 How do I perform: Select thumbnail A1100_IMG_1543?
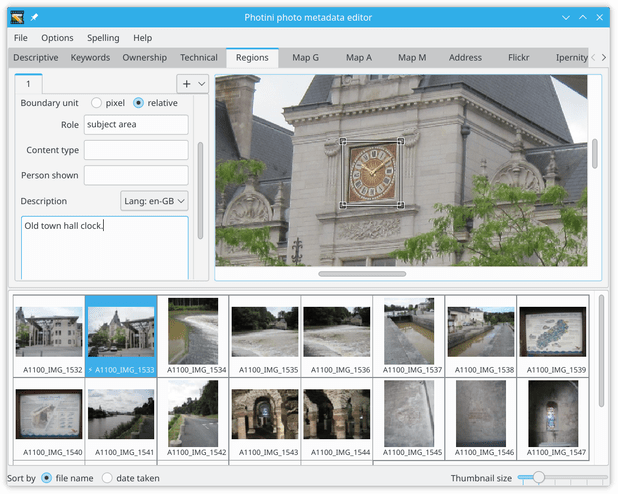coord(265,419)
